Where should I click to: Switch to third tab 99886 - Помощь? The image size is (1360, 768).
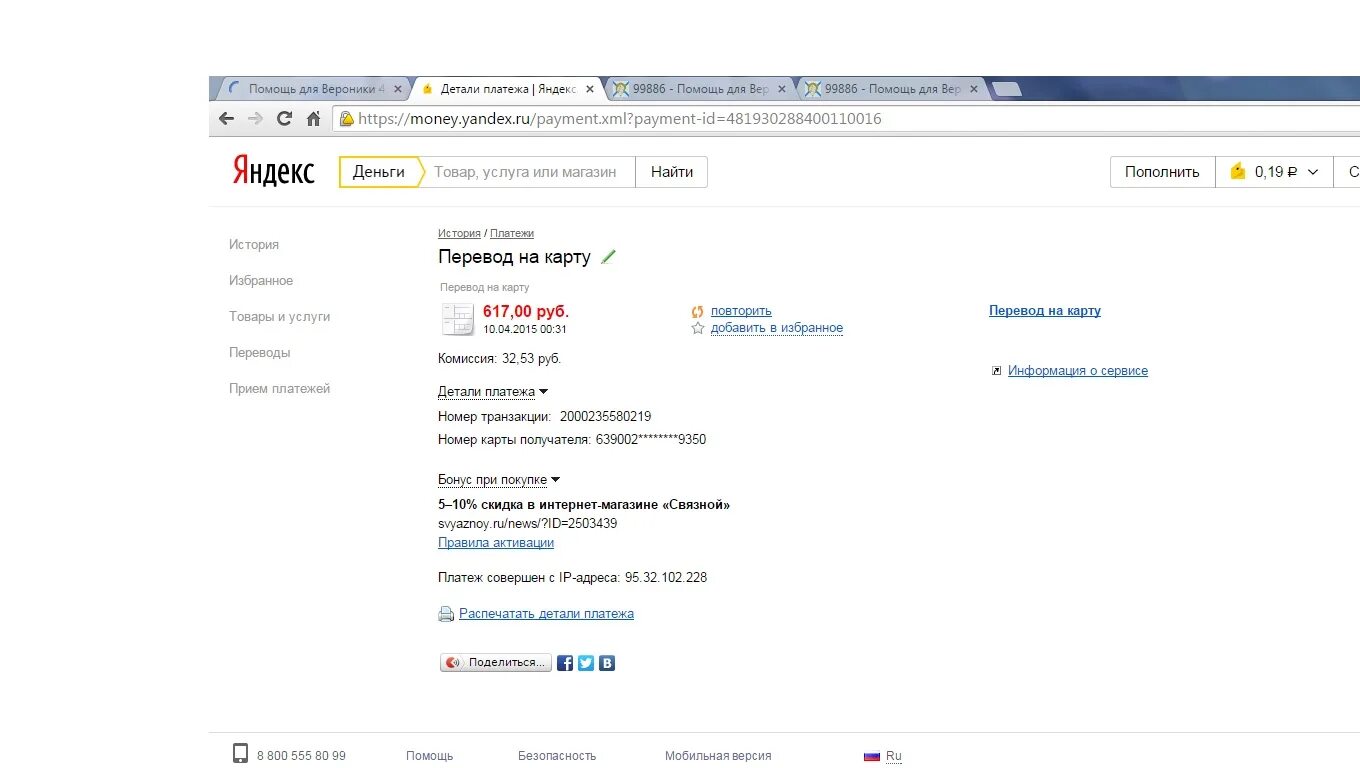tap(698, 89)
